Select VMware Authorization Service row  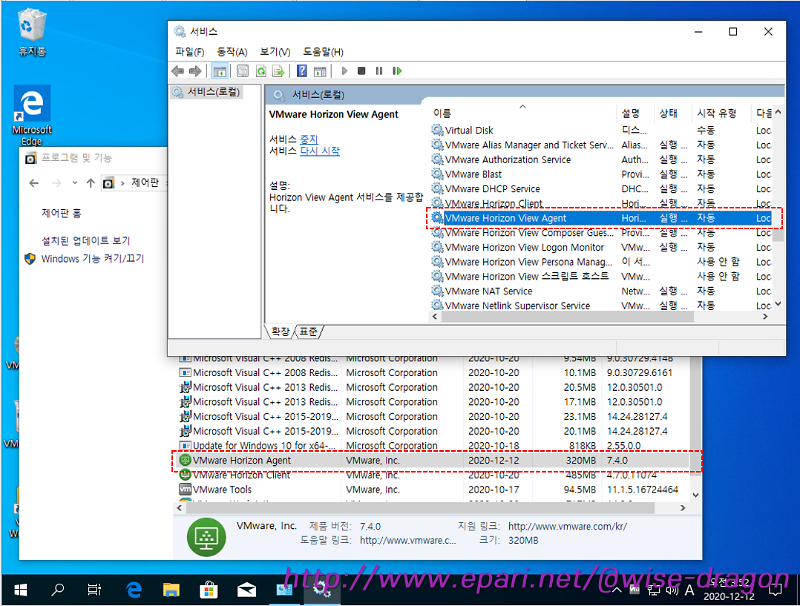(x=601, y=160)
